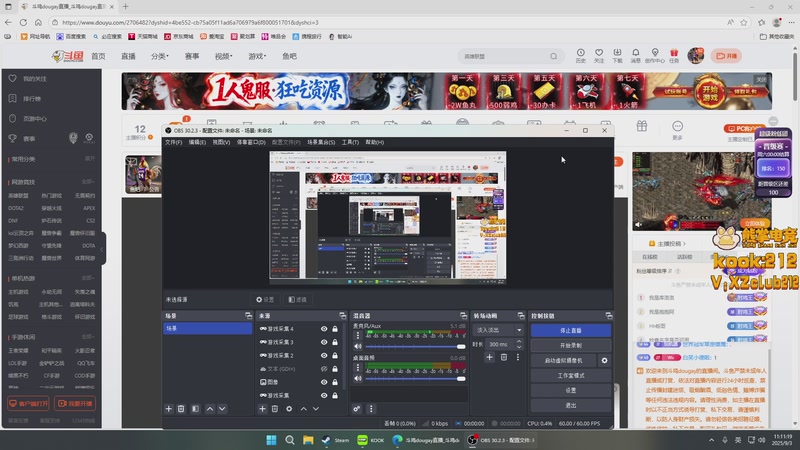Hide 游戏采集 3 source
The width and height of the screenshot is (800, 450).
coord(324,342)
